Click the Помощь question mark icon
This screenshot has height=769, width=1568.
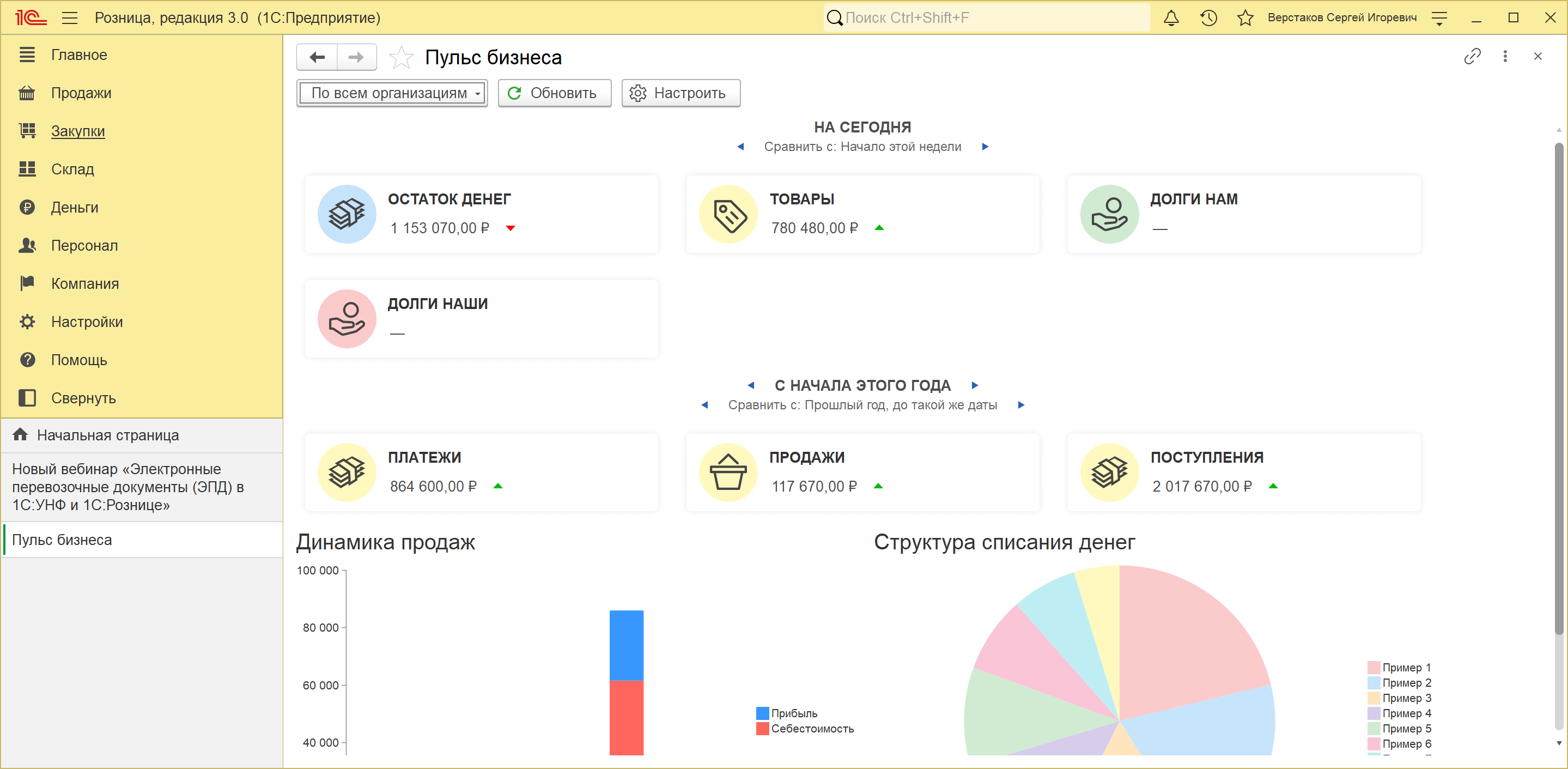click(27, 360)
